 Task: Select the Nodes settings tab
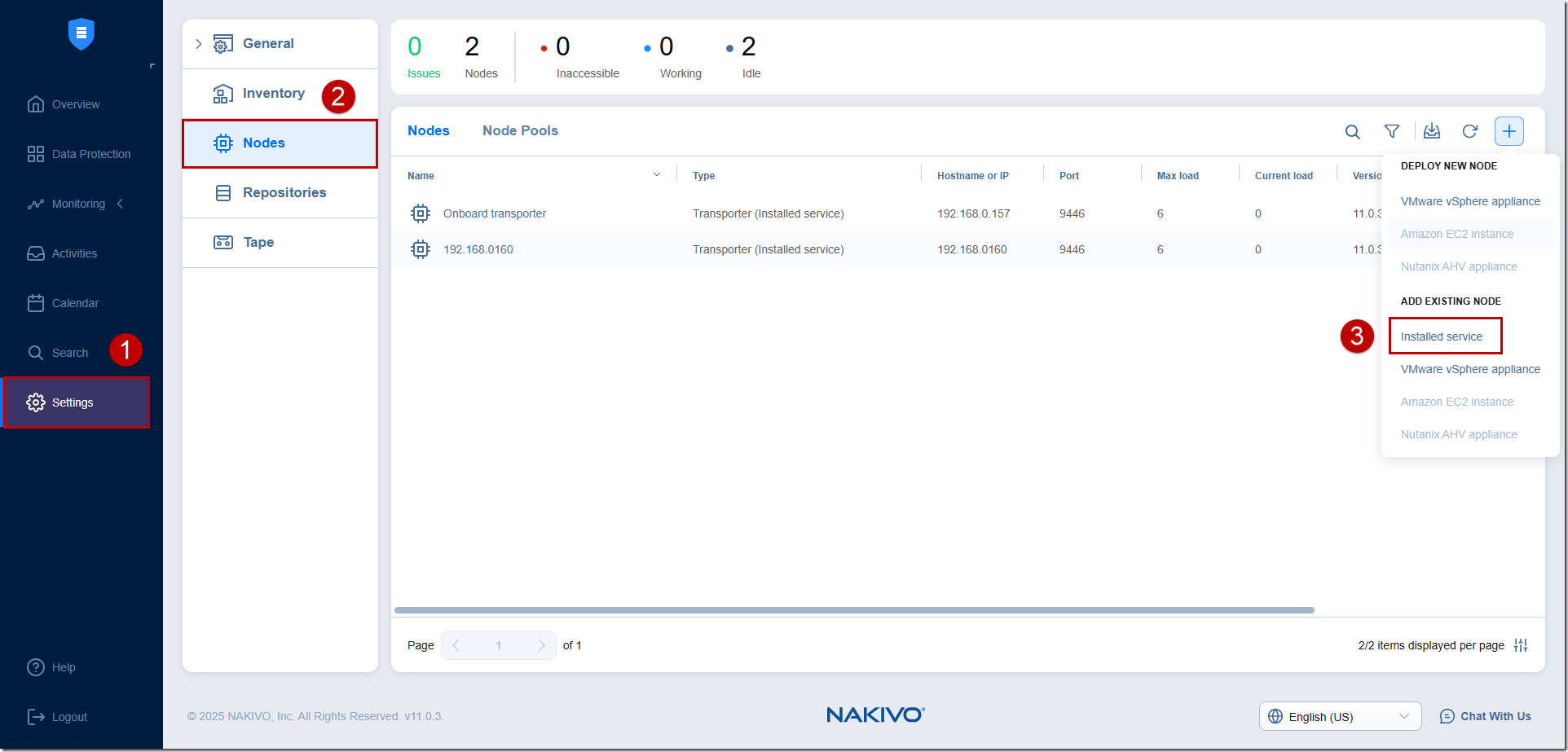(280, 143)
